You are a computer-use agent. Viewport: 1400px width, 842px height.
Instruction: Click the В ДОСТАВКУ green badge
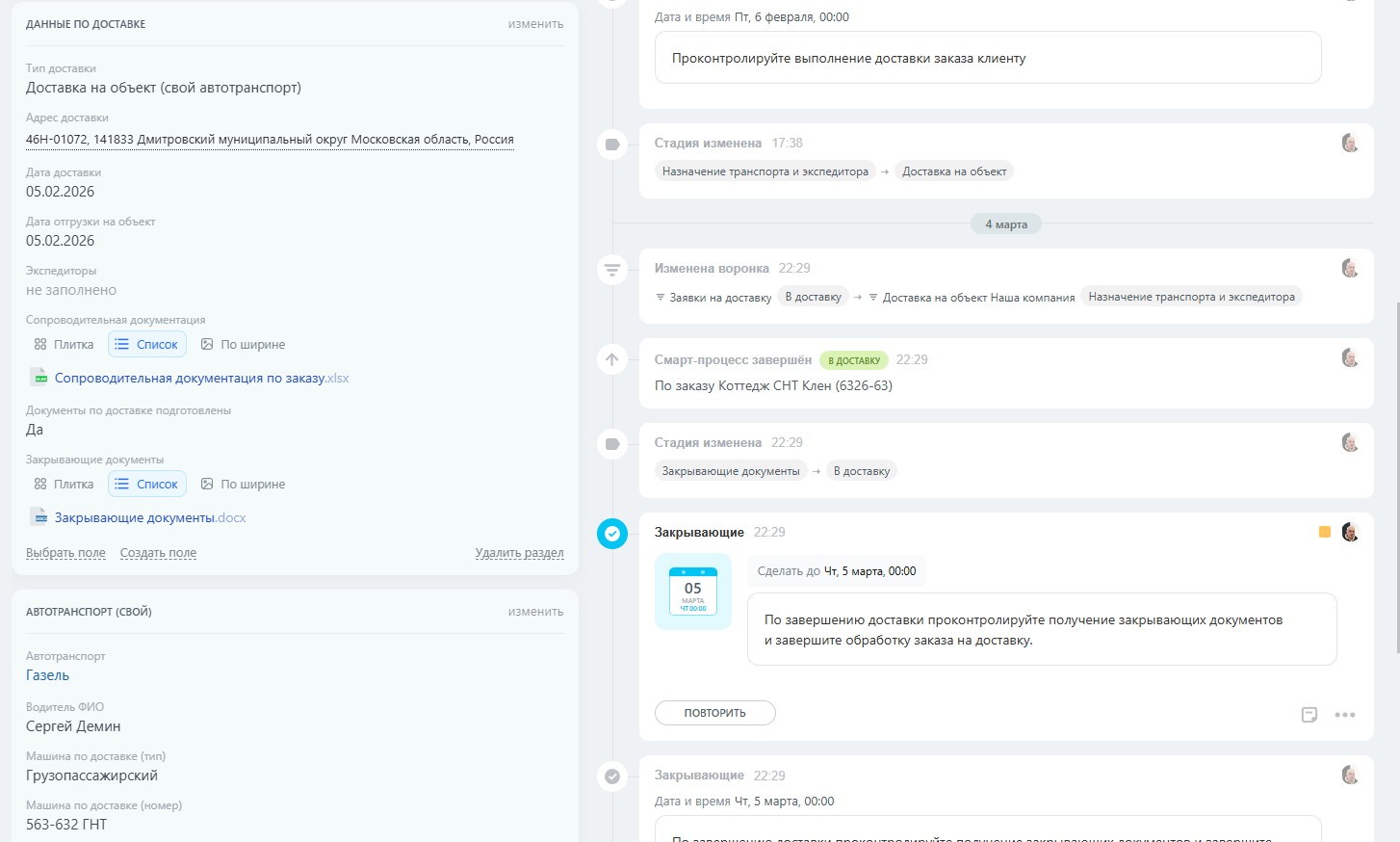point(854,360)
